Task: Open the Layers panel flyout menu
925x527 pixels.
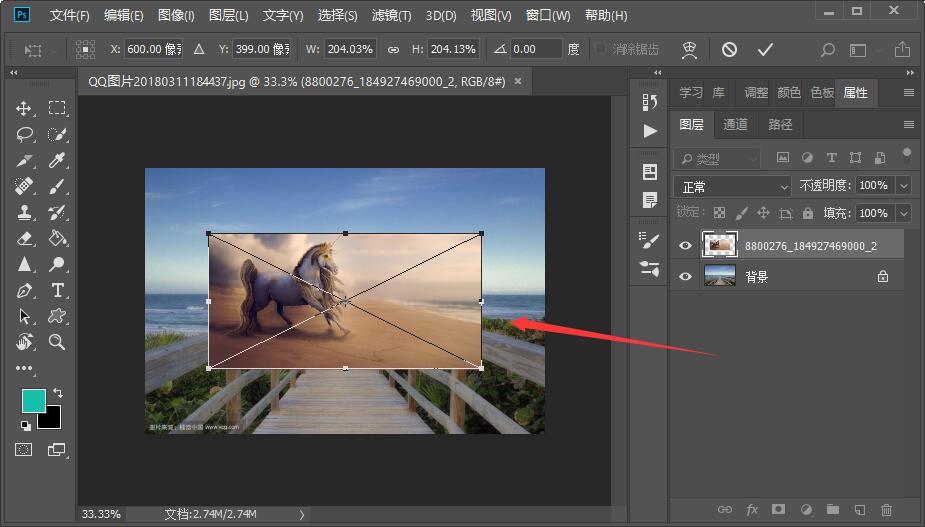Action: (908, 124)
